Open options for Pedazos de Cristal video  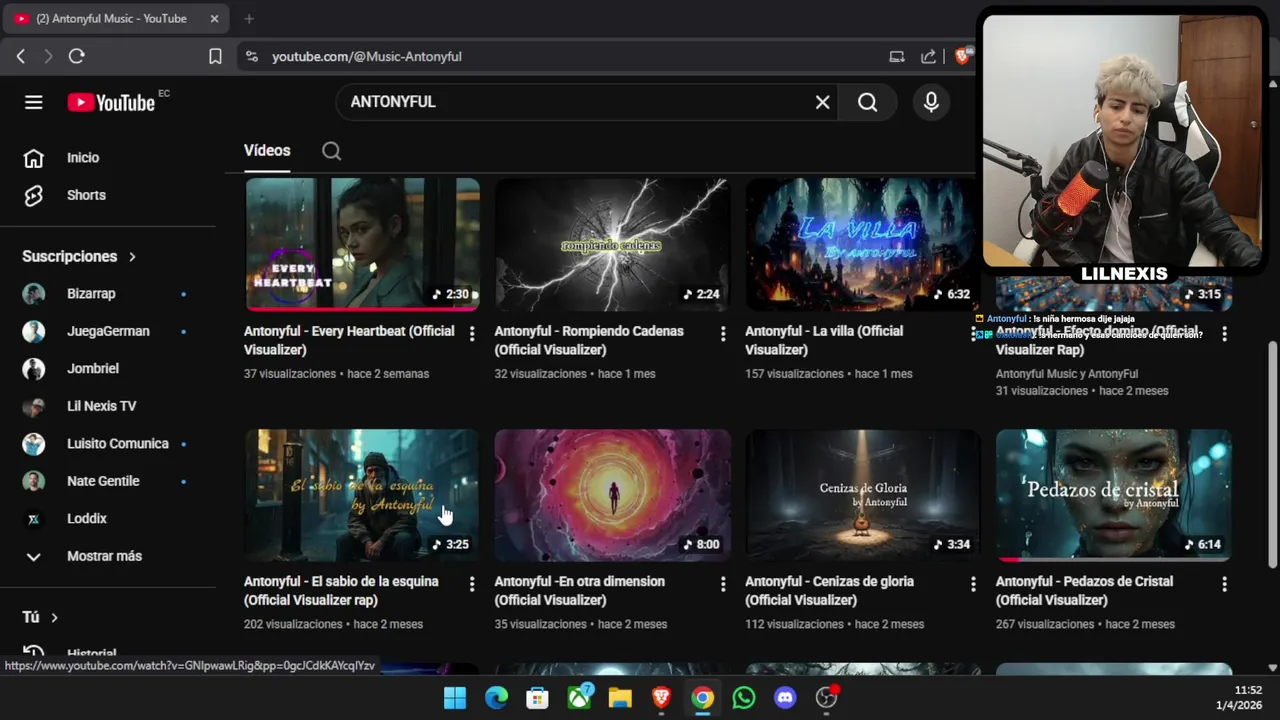coord(1224,584)
